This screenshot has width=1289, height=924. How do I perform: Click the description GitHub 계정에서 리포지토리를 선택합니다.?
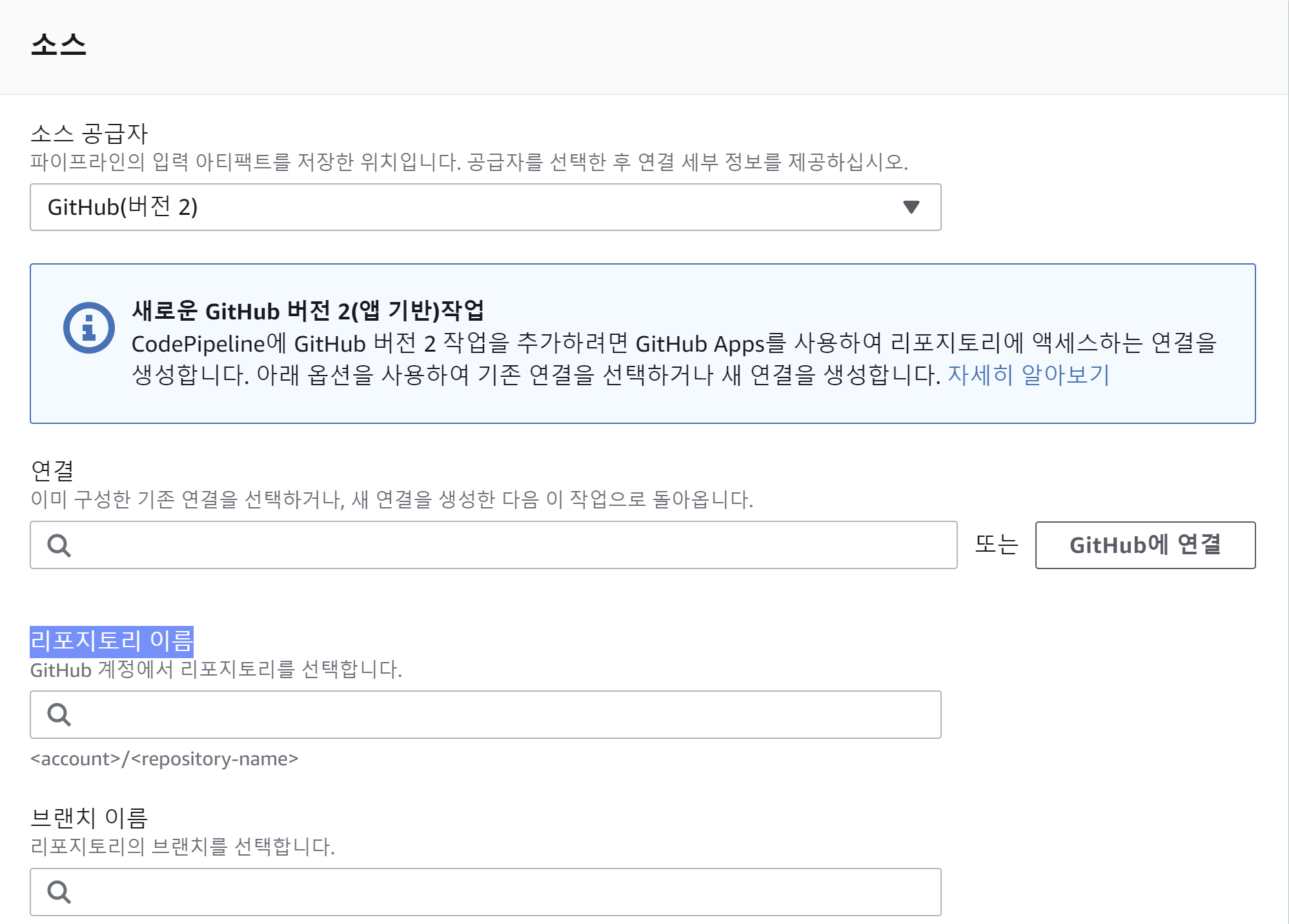click(216, 670)
